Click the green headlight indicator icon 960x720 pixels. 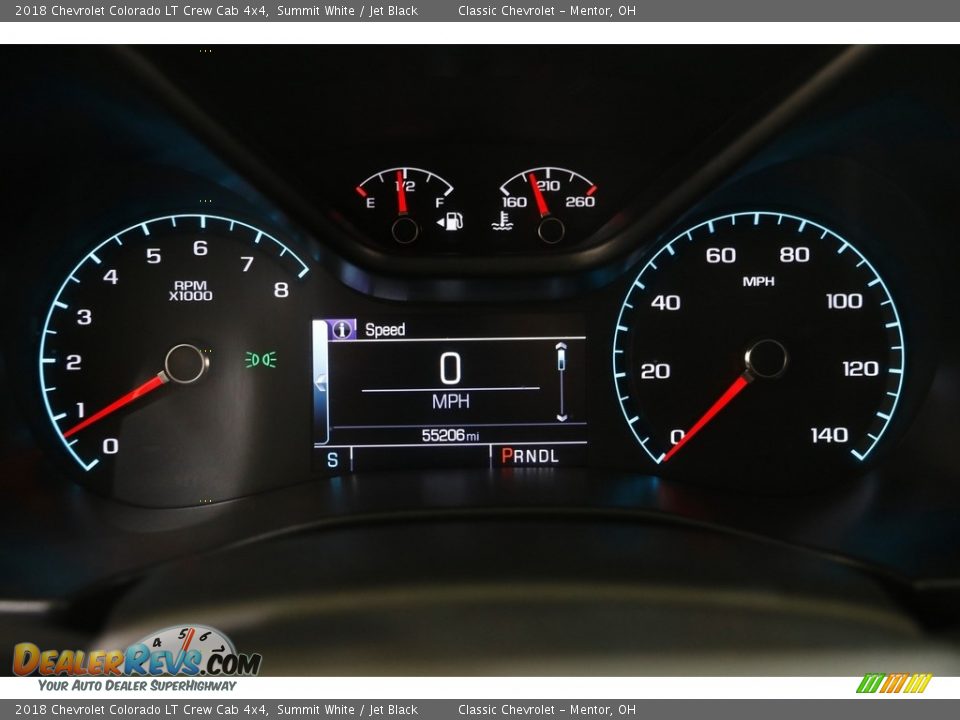[261, 359]
